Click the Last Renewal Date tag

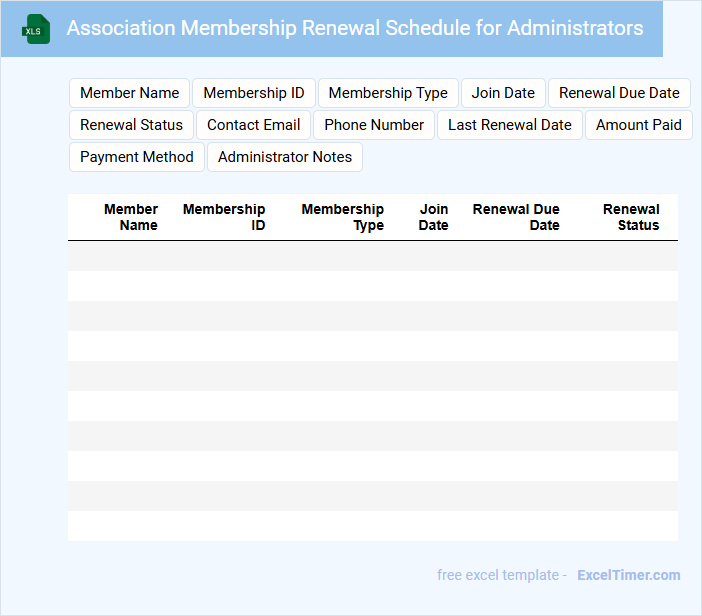(509, 125)
